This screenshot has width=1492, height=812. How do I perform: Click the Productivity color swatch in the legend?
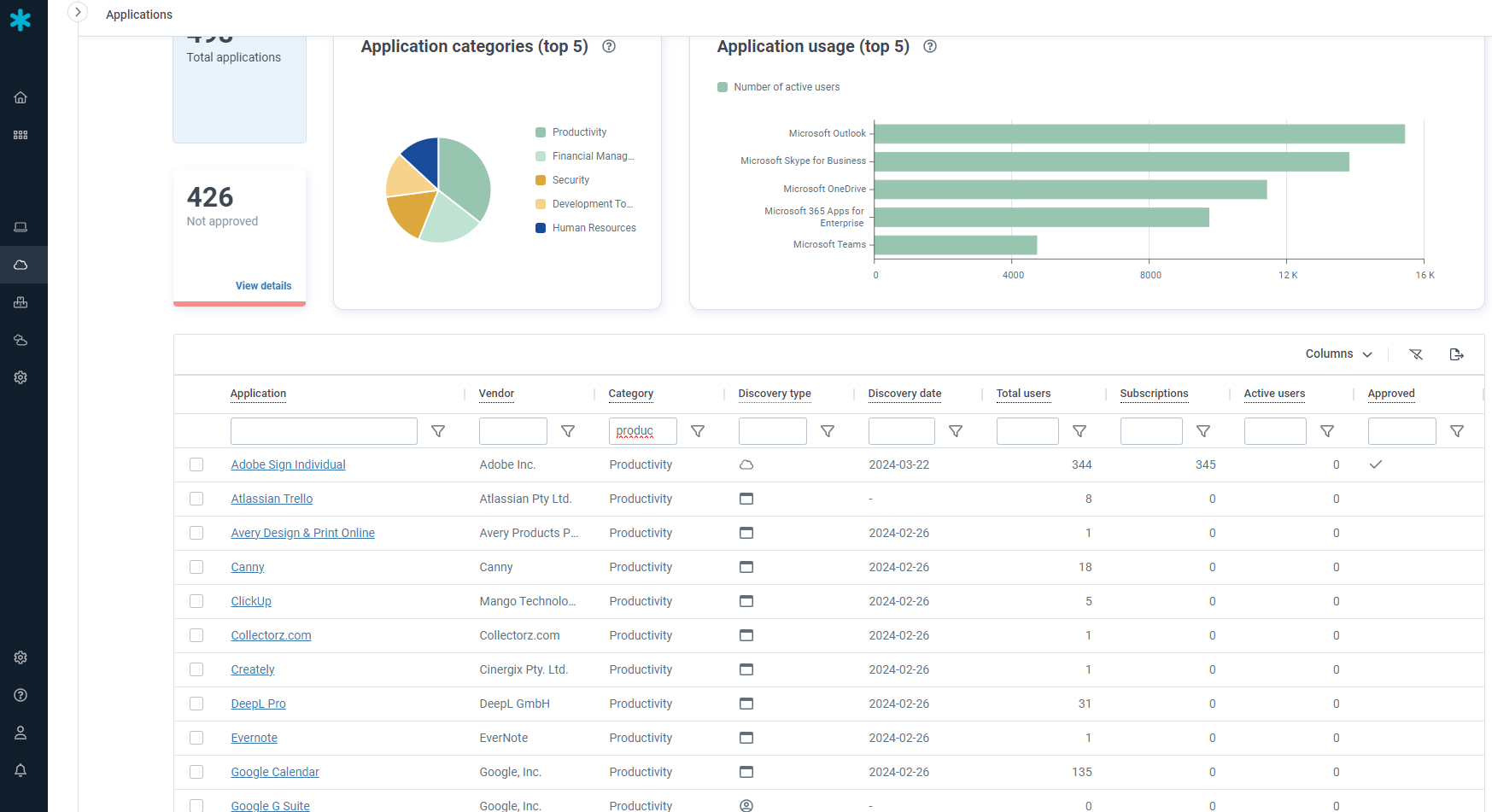[541, 132]
